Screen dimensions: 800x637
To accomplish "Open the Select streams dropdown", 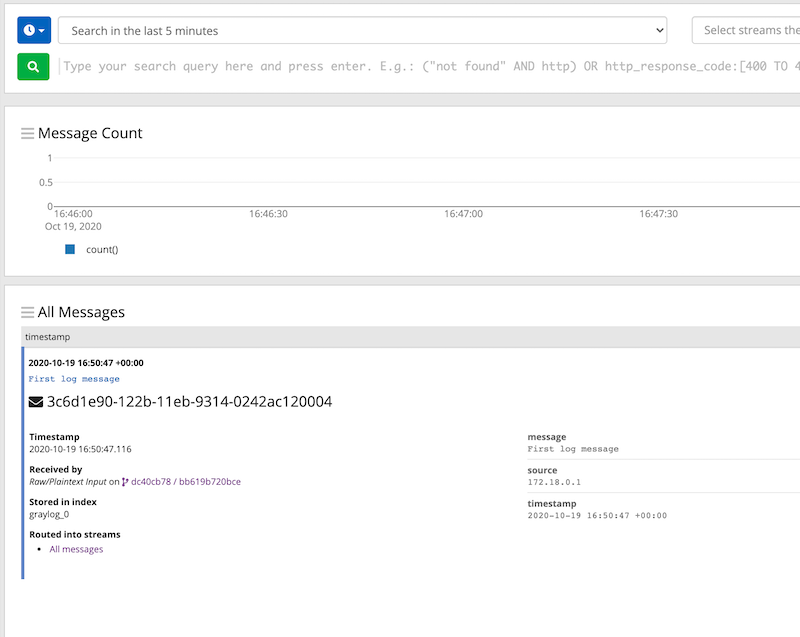I will [x=745, y=30].
